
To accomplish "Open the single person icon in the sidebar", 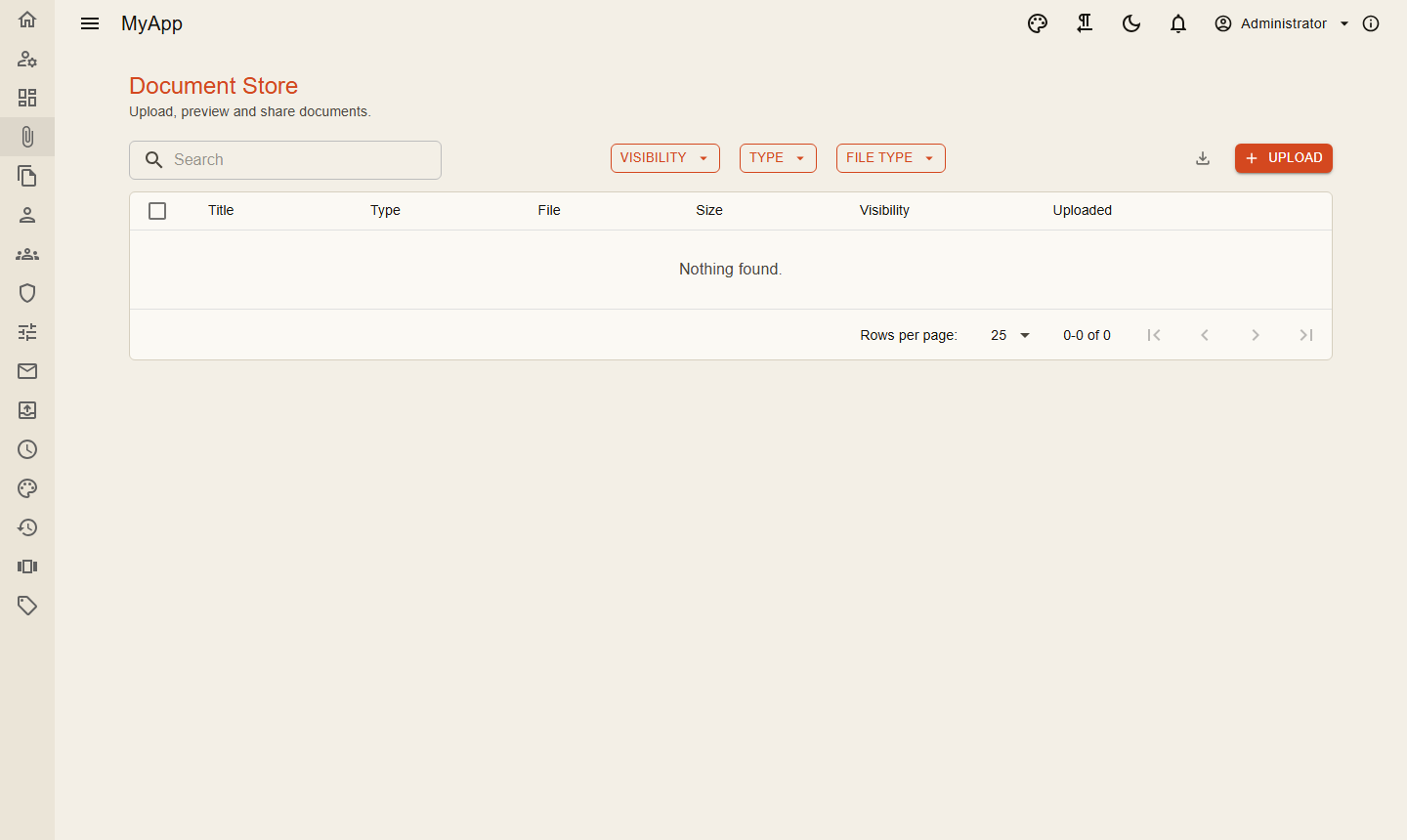I will [27, 215].
